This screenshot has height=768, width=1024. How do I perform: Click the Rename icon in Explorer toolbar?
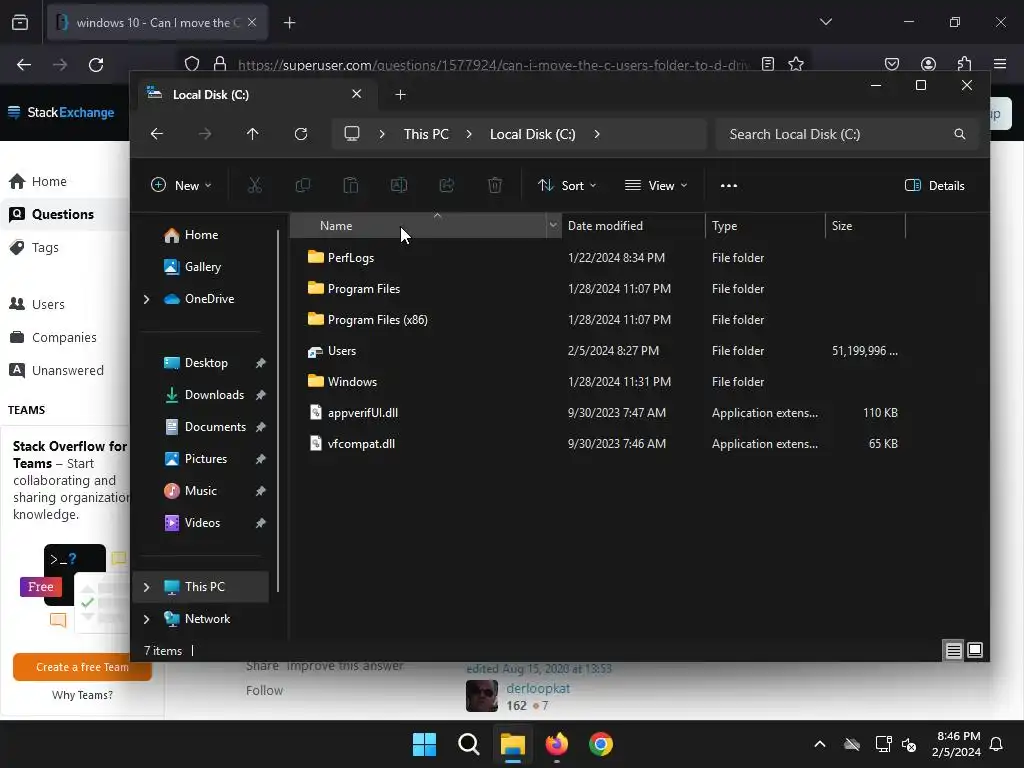click(399, 185)
